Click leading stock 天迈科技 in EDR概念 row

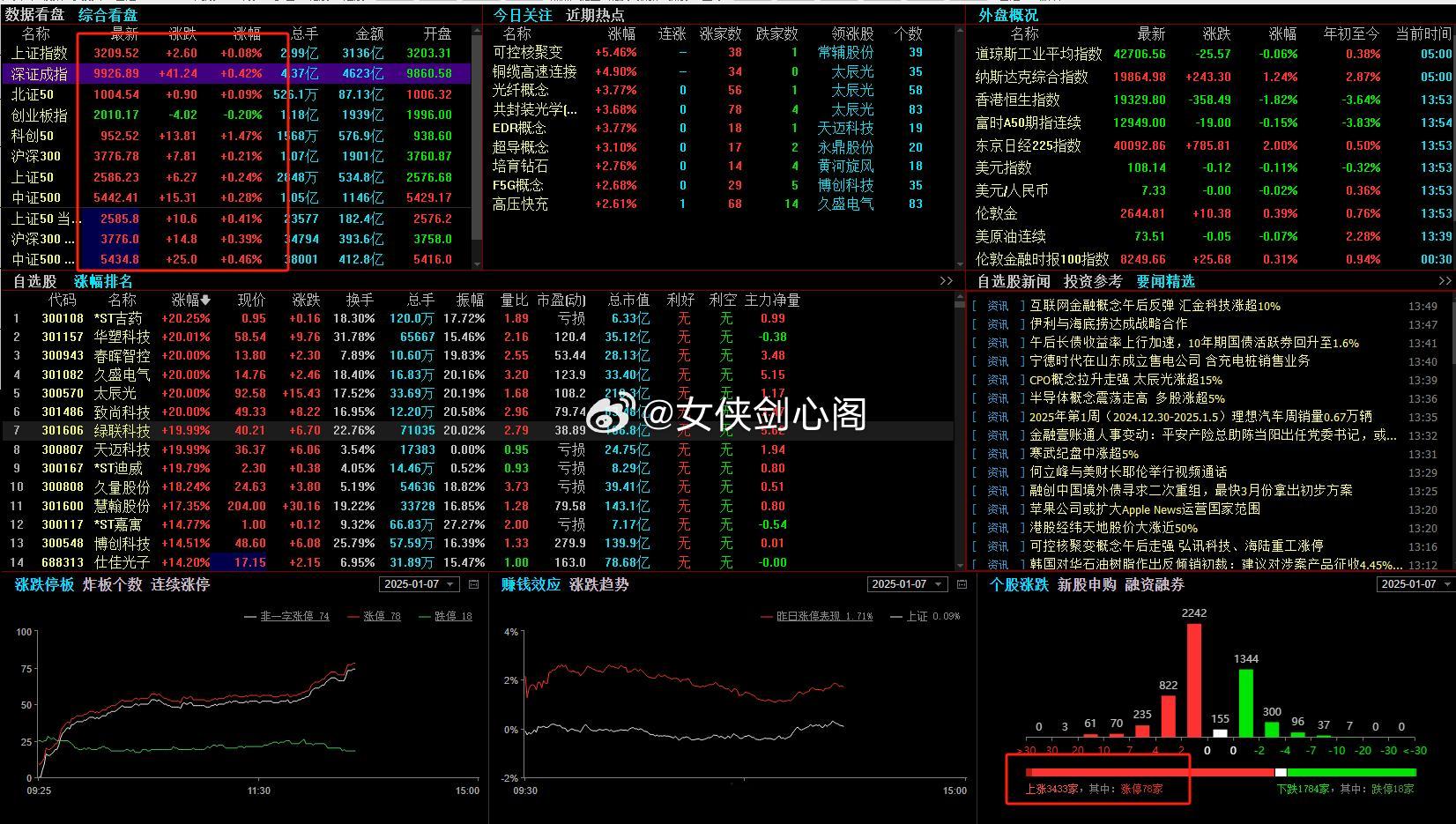[x=845, y=129]
